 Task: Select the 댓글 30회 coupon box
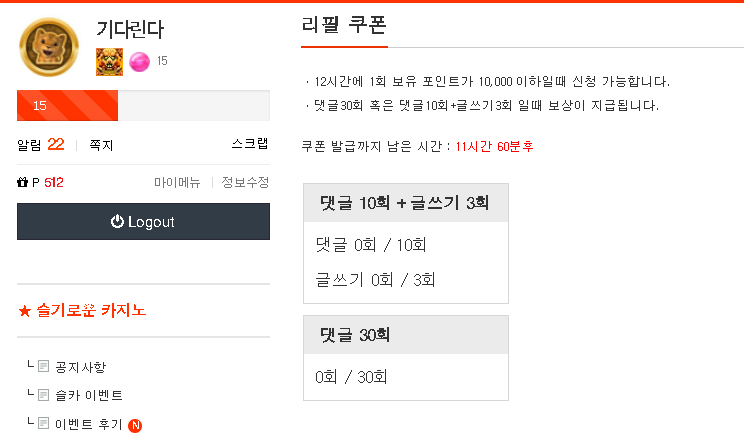tap(405, 358)
